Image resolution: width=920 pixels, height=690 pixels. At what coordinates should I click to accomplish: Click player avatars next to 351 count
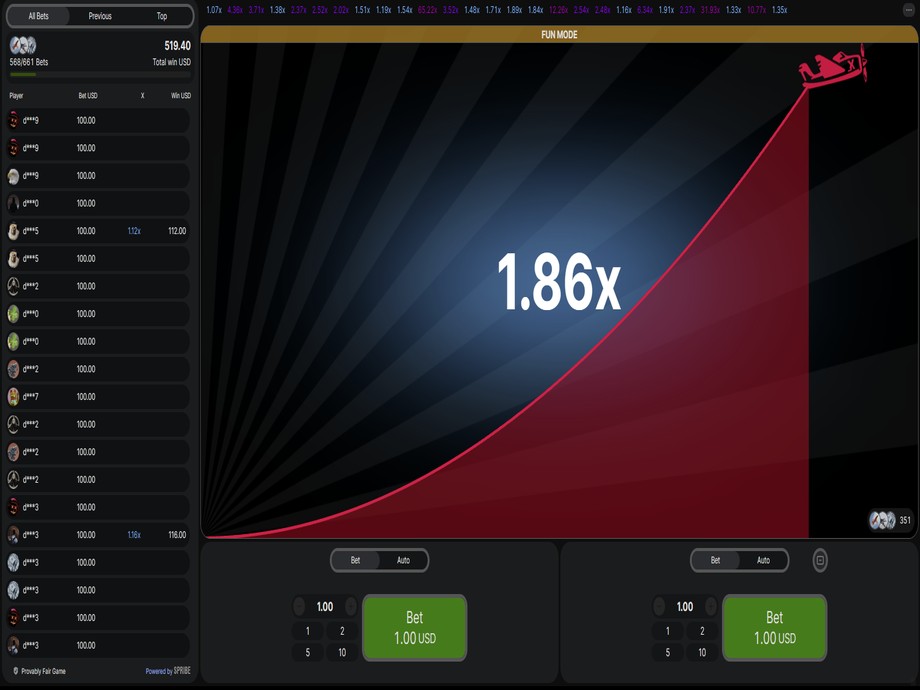[x=881, y=520]
